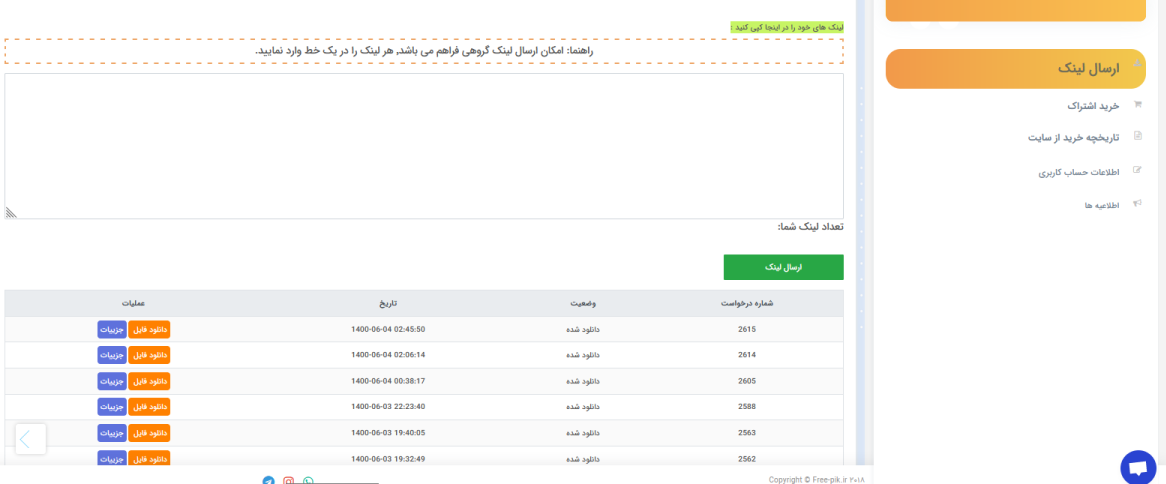The image size is (1166, 484).
Task: Click دانلود فایل for request 2562
Action: tap(149, 458)
